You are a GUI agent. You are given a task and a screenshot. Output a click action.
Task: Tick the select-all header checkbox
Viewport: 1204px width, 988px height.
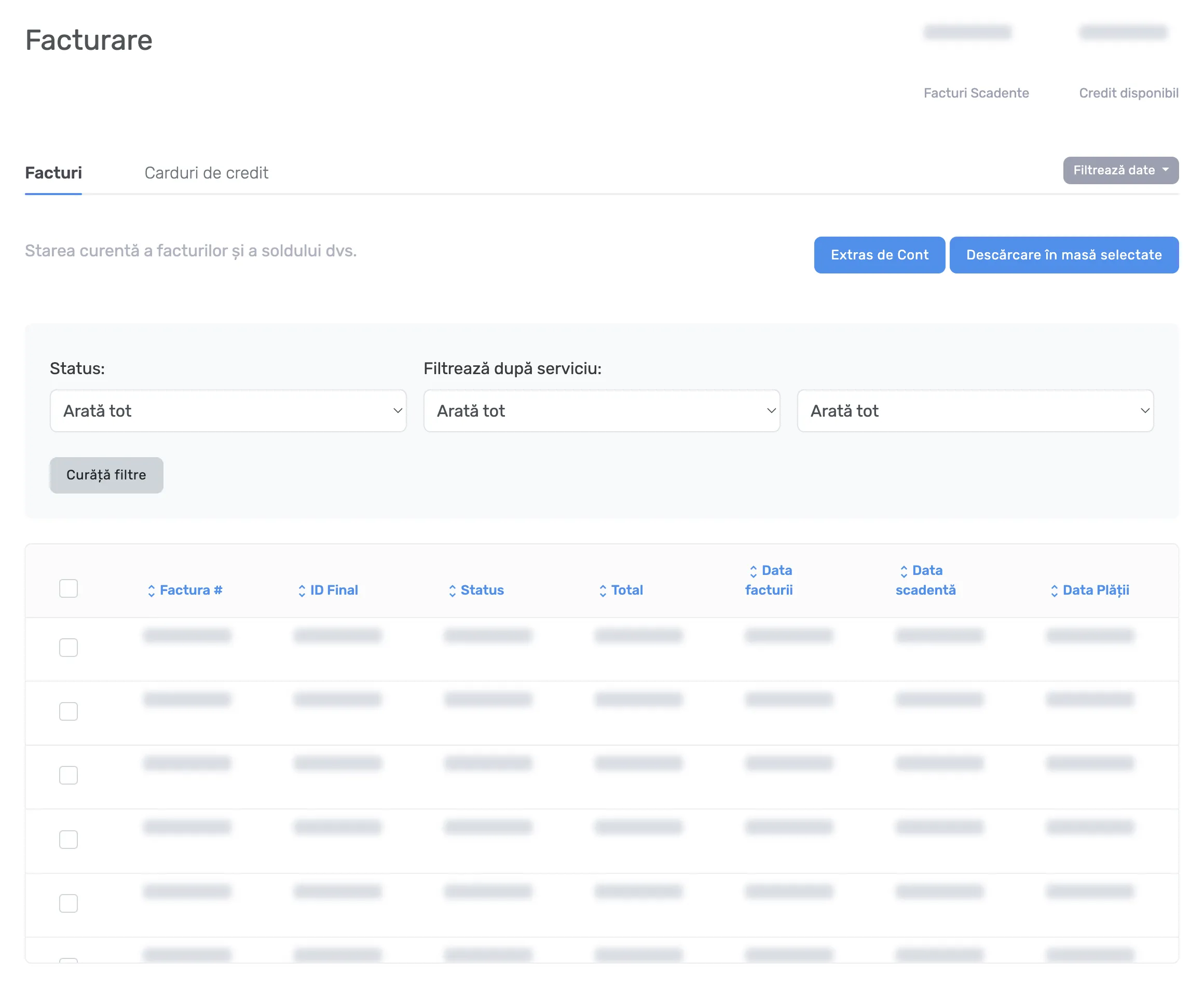(69, 588)
